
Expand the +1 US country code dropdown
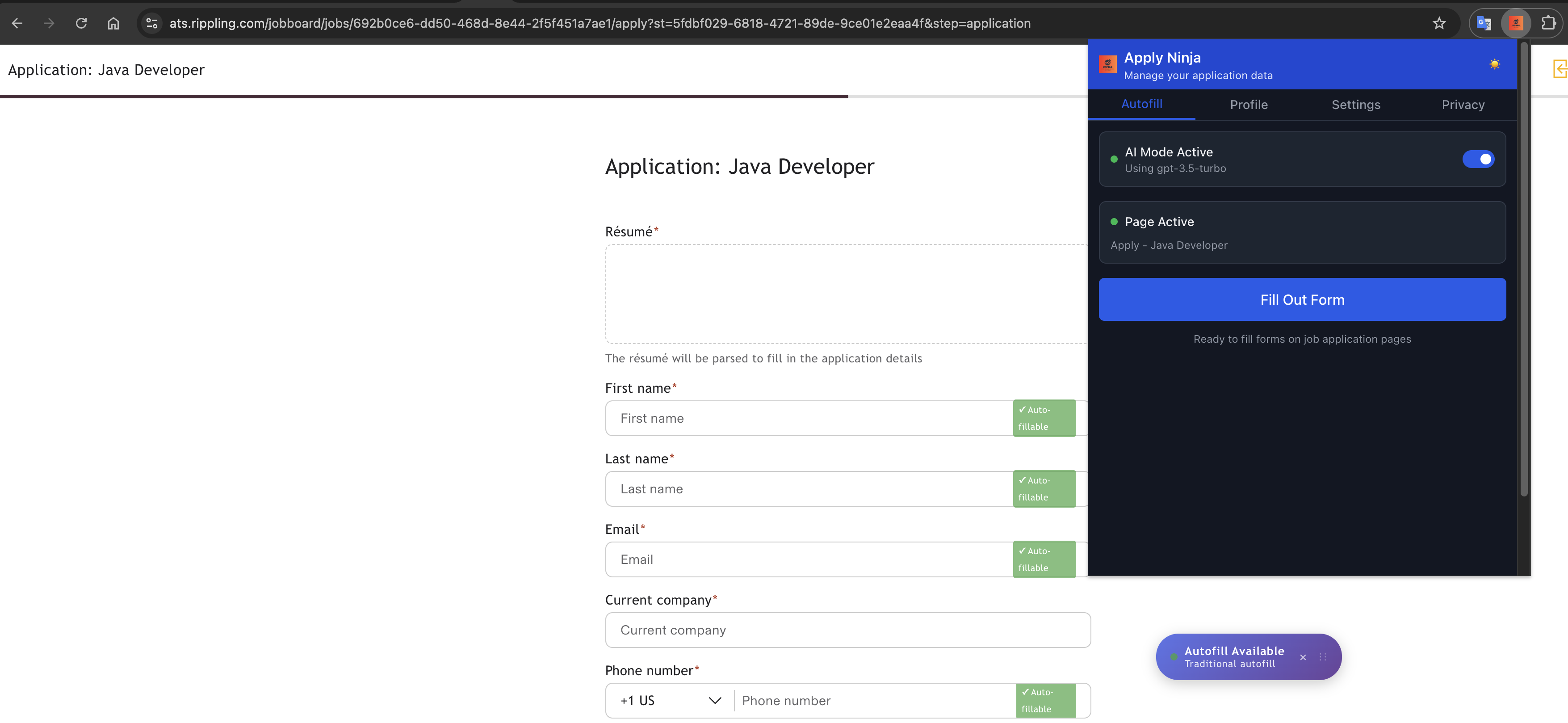[x=670, y=701]
